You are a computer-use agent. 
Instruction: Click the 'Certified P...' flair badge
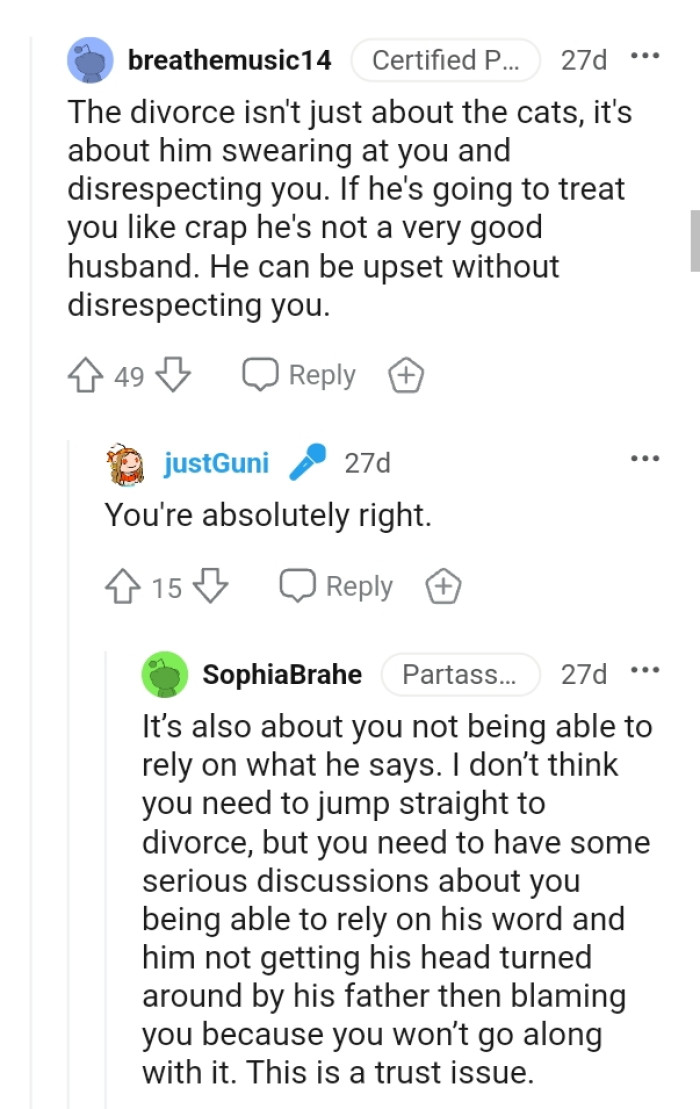[446, 59]
